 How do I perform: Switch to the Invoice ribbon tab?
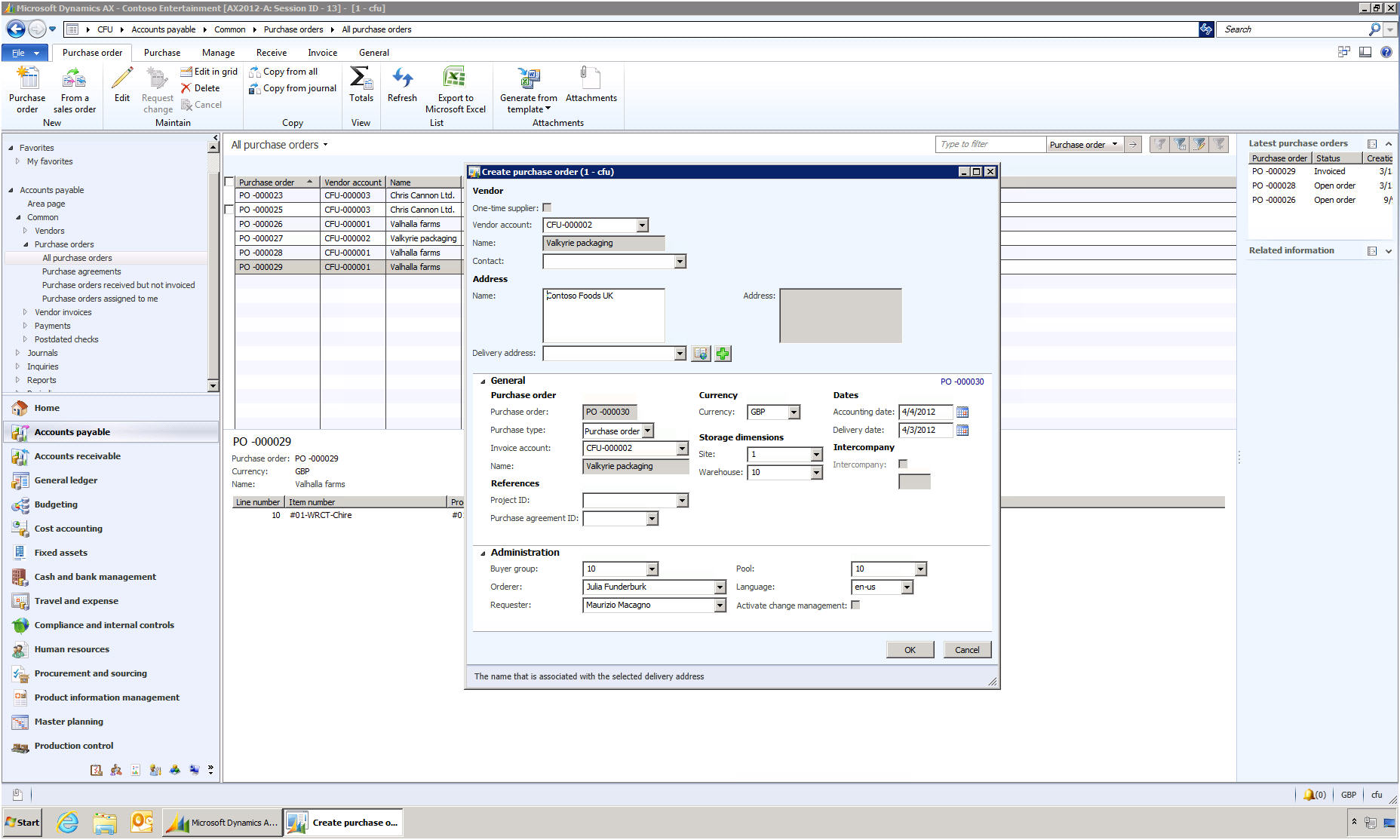pyautogui.click(x=322, y=53)
